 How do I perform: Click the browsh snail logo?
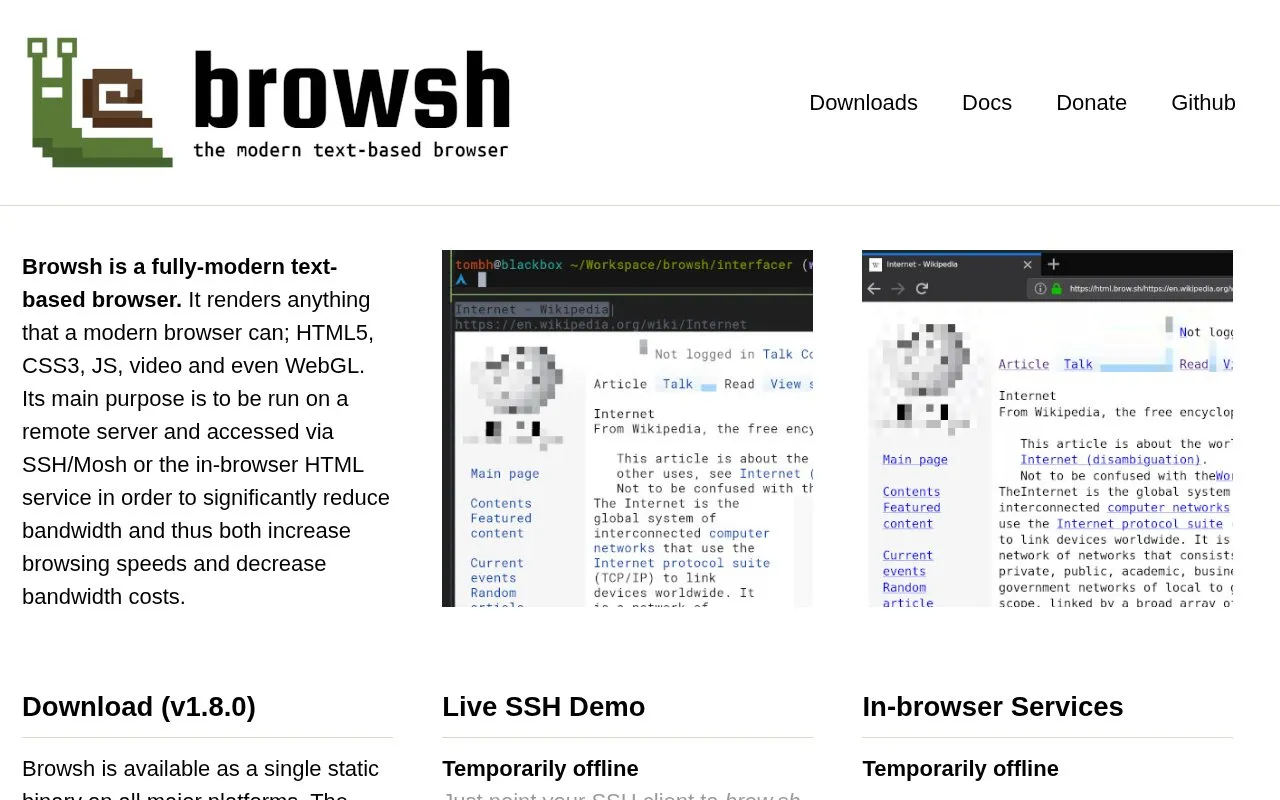coord(100,102)
